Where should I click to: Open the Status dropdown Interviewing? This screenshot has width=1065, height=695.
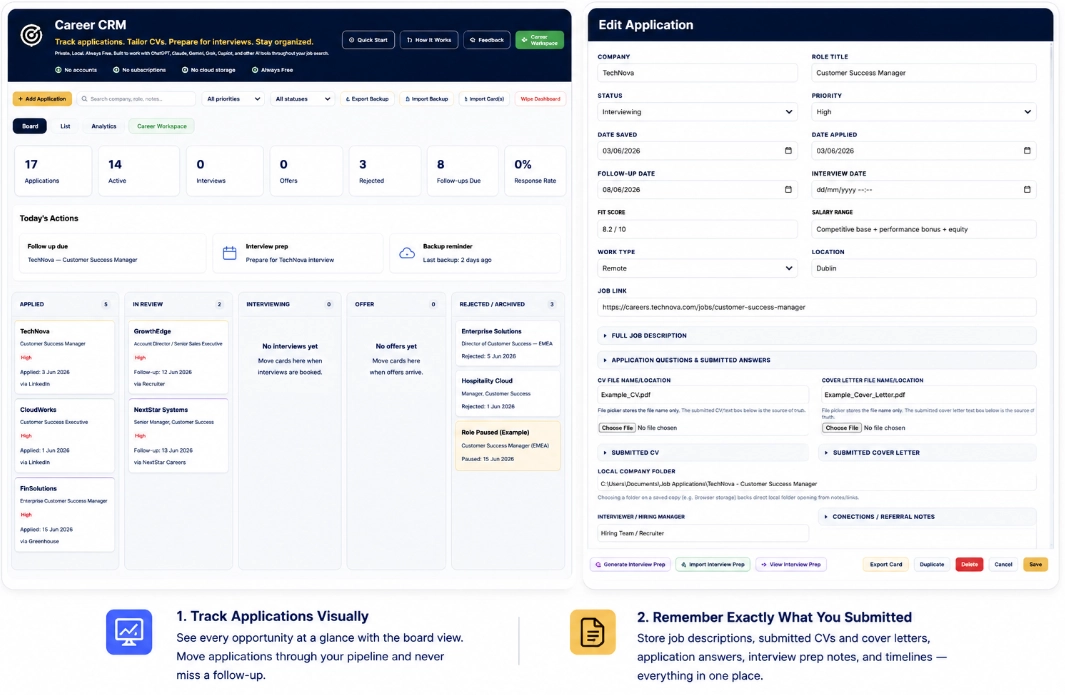[x=697, y=112]
